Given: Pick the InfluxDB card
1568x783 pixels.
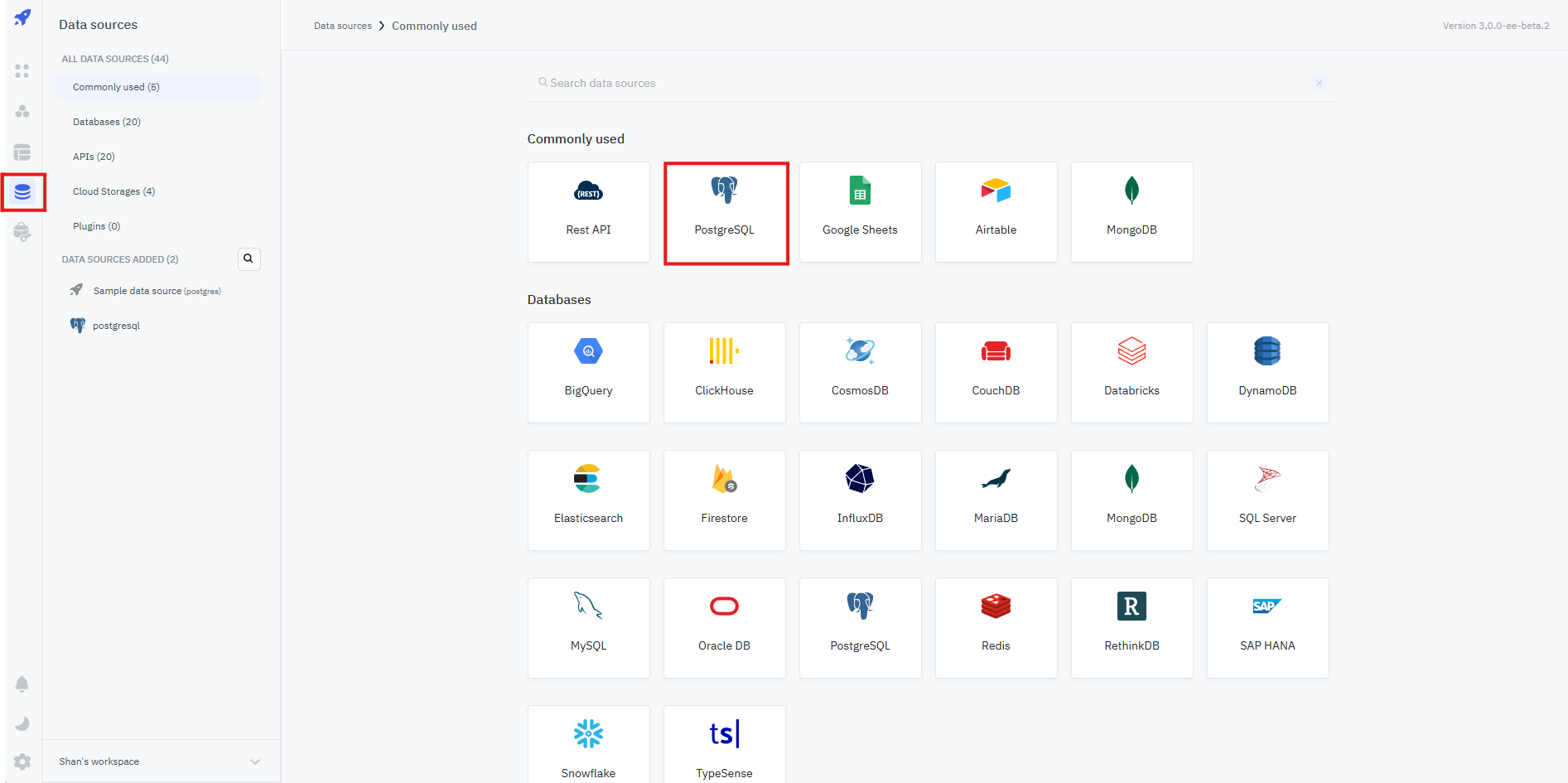Looking at the screenshot, I should coord(861,500).
